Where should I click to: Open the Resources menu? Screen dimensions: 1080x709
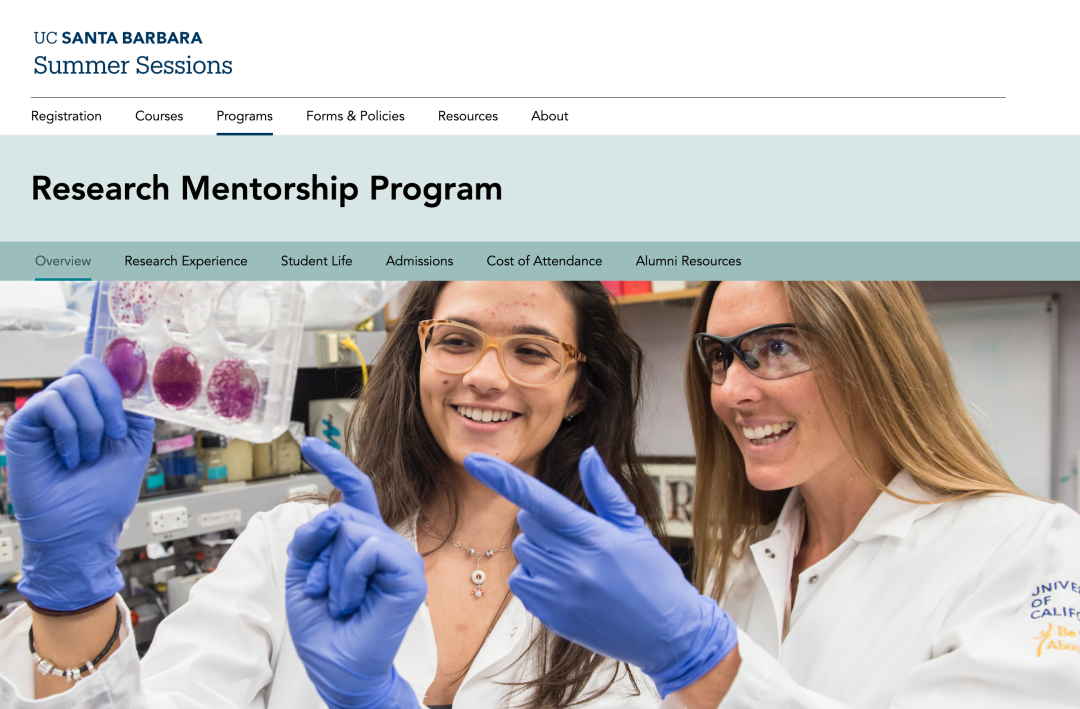[x=467, y=116]
